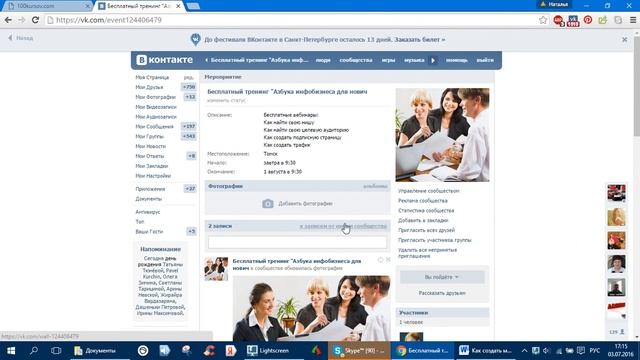Open Моя Страница in the sidebar
Screen dimensions: 640x360
[152, 77]
